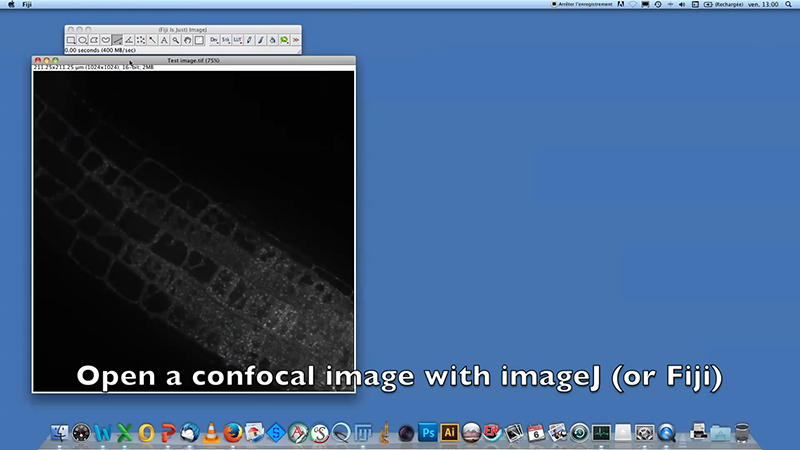Select the Wand tracing tool
Image resolution: width=800 pixels, height=450 pixels.
(x=153, y=40)
